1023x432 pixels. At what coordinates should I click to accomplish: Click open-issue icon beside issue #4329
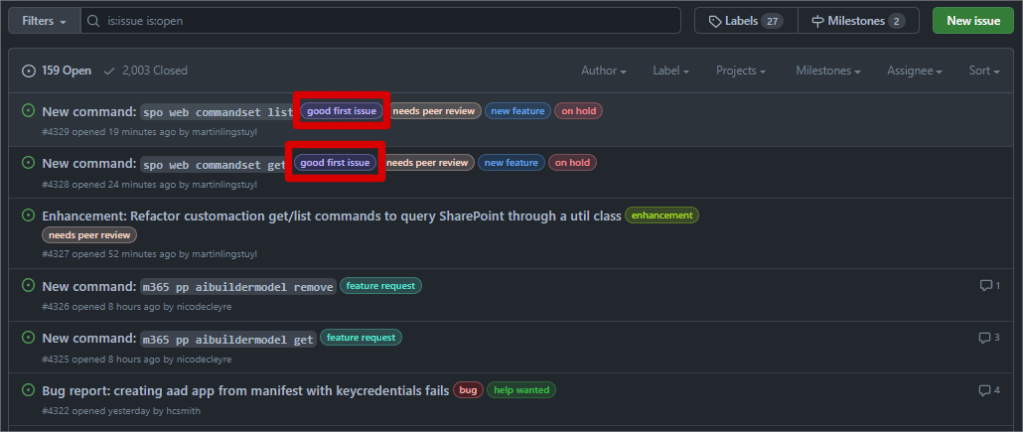28,111
